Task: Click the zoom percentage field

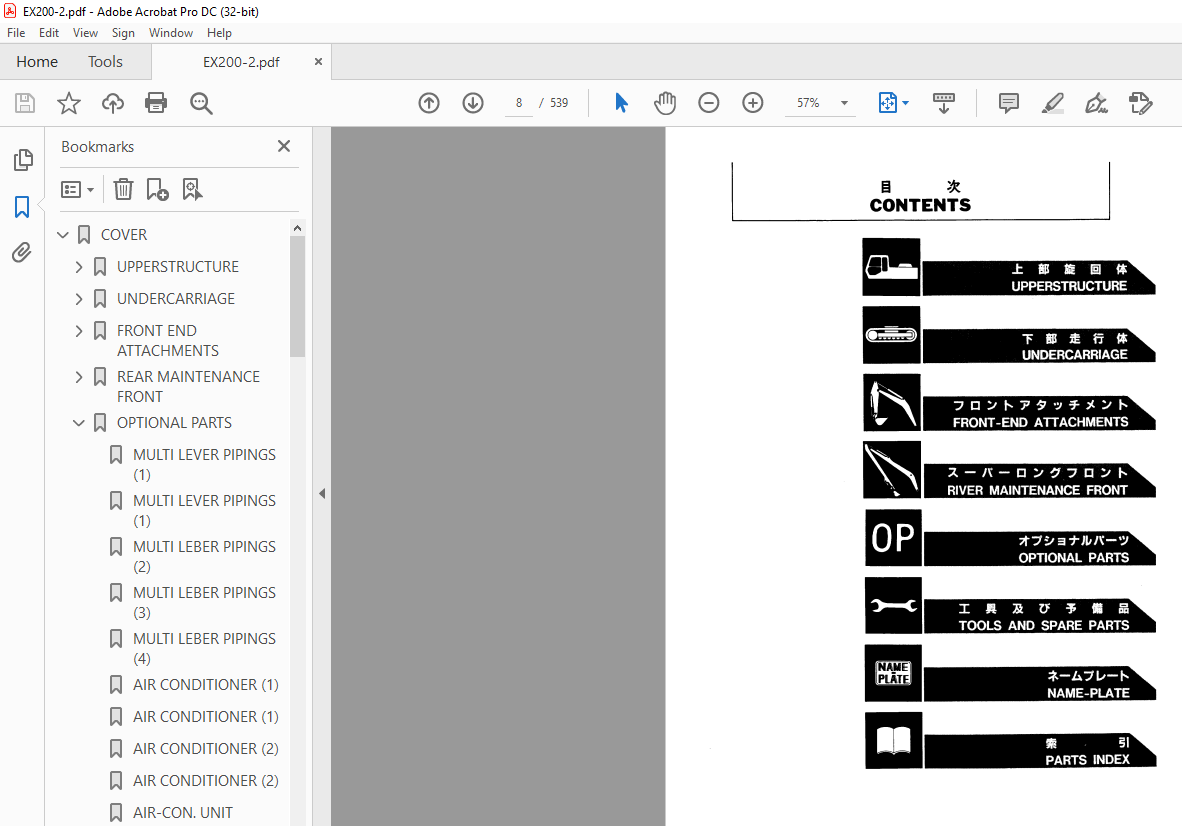Action: [x=808, y=102]
